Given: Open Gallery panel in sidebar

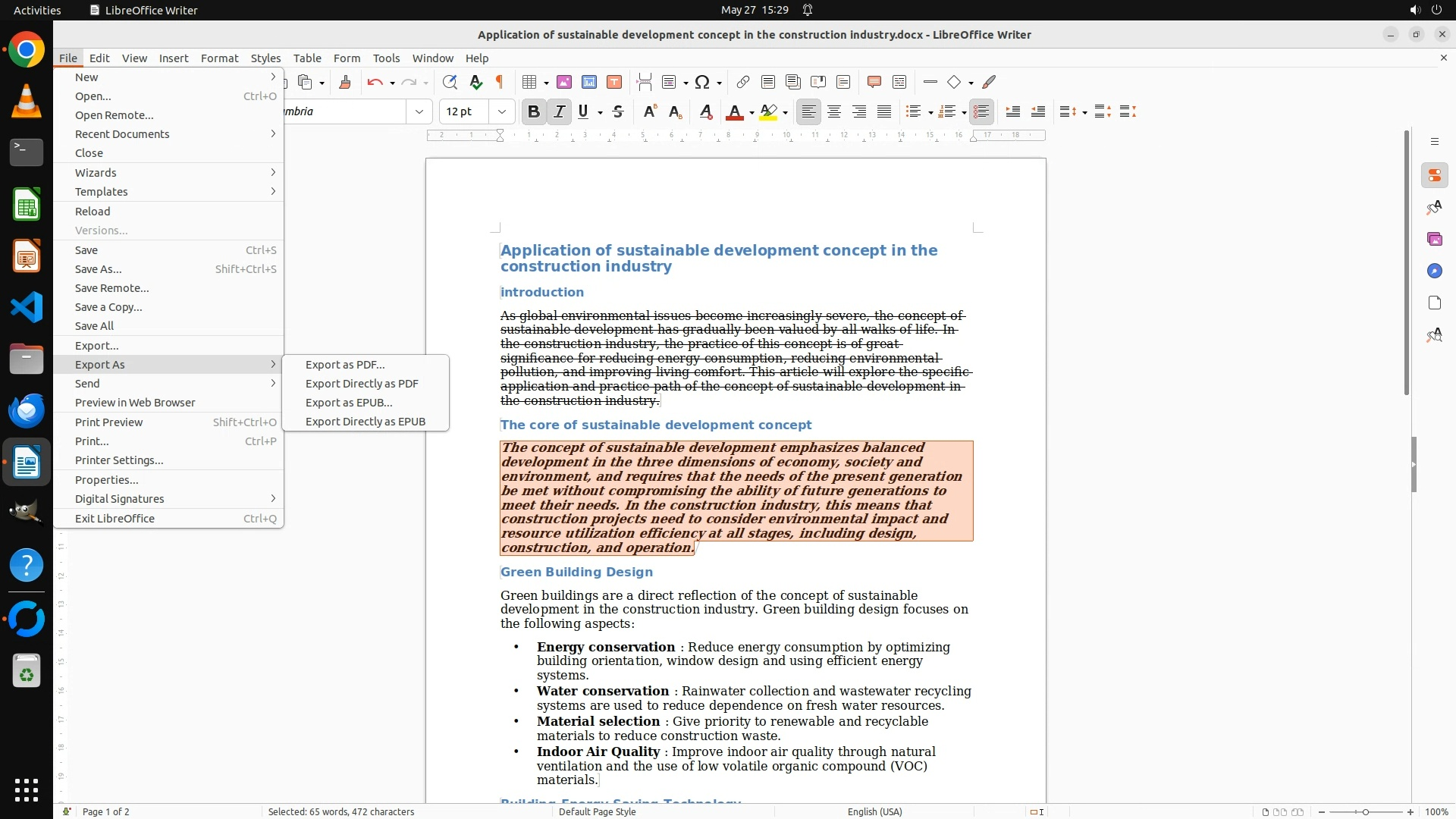Looking at the screenshot, I should coord(1434,239).
